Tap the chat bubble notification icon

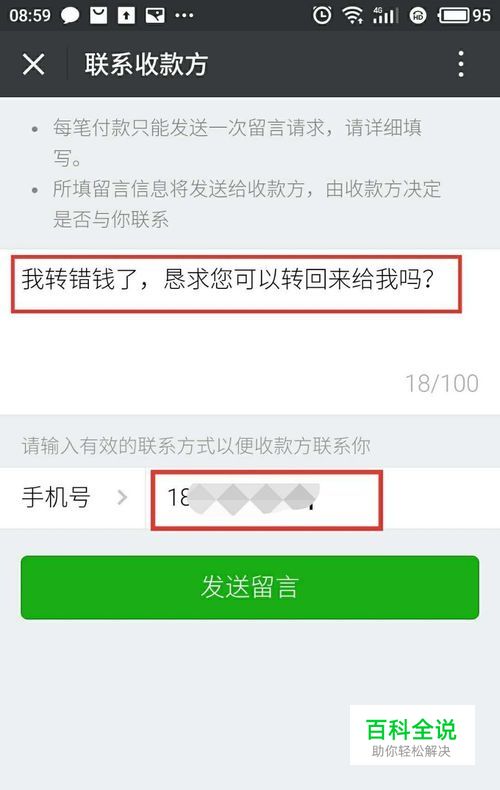coord(70,16)
